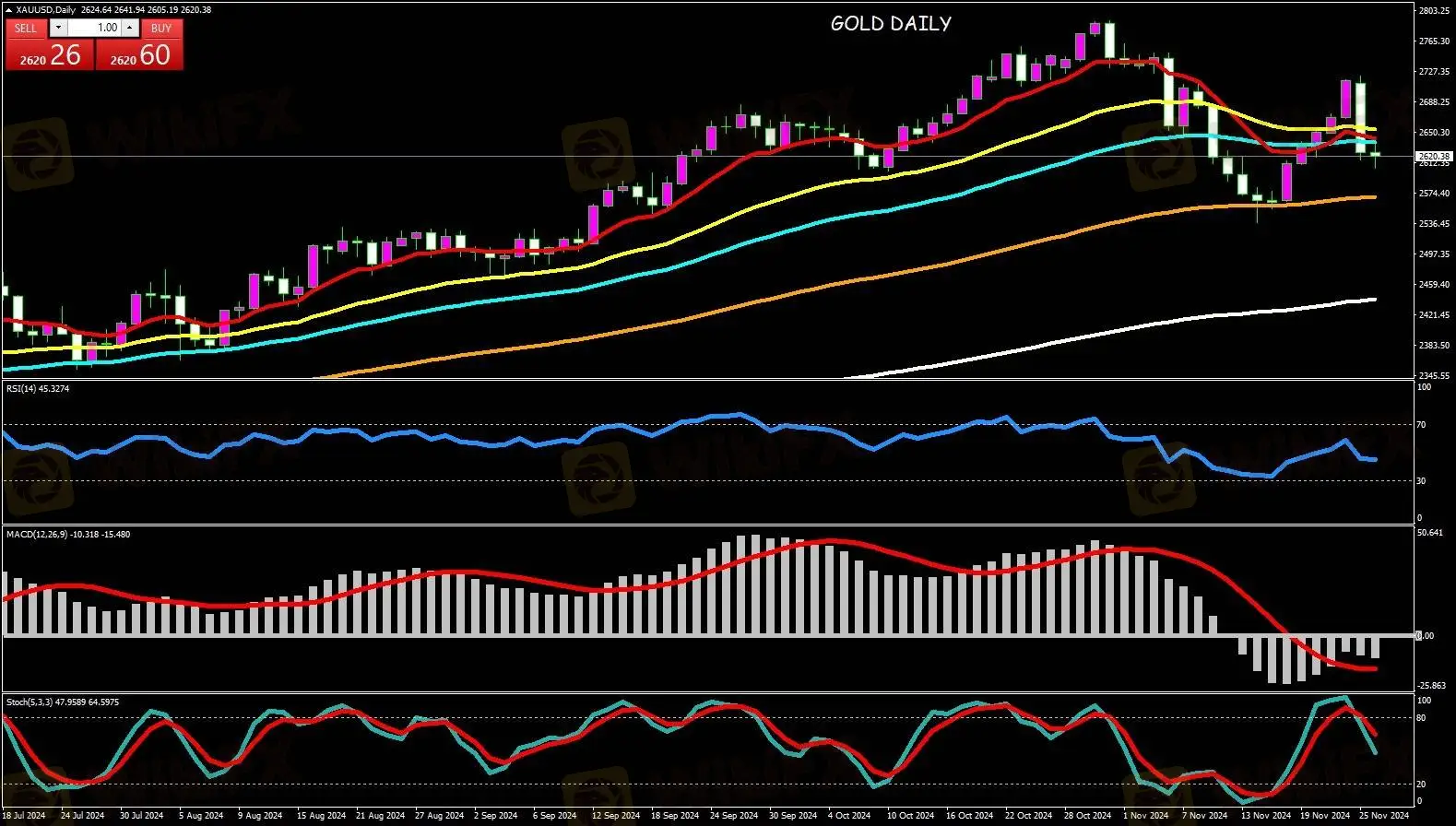Viewport: 1456px width, 826px height.
Task: Click the 7 Nov 2024 date label
Action: 1204,816
